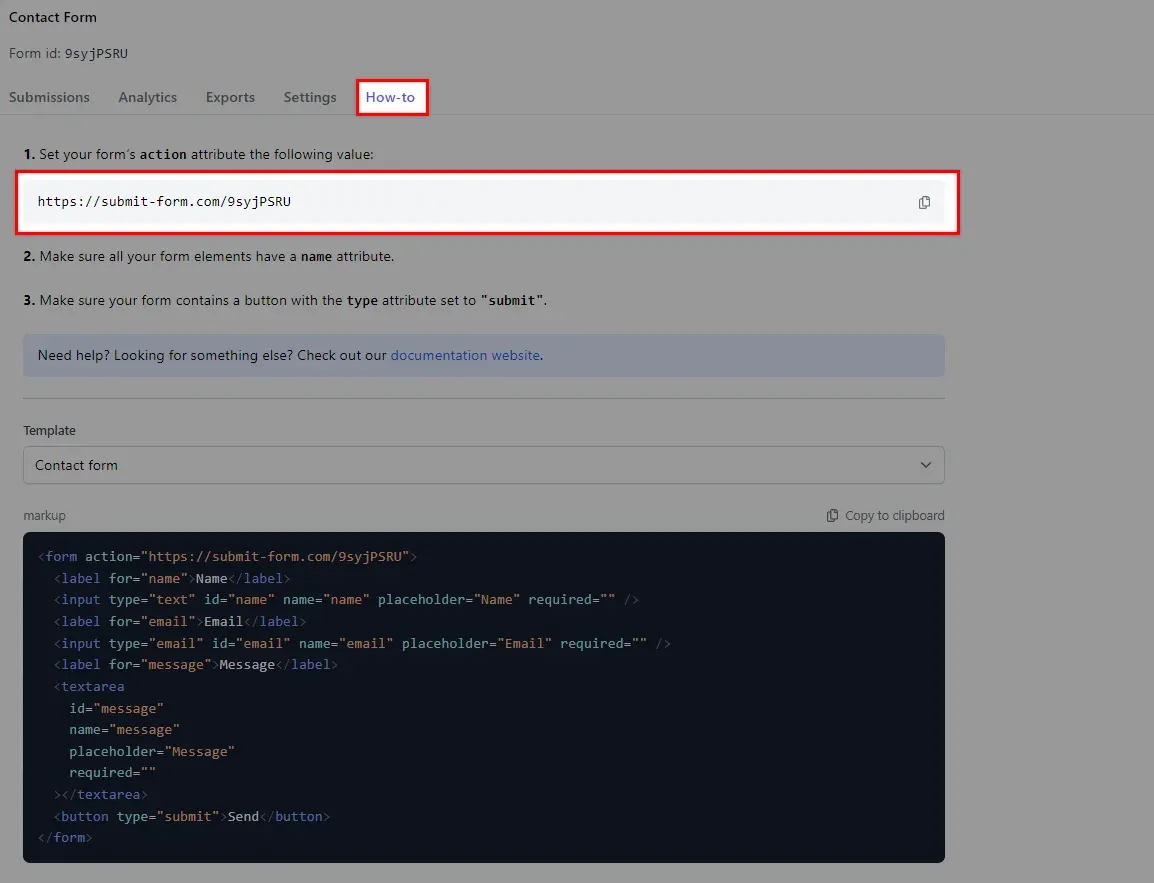Click the Contact Form page heading
The image size is (1154, 883).
(x=52, y=17)
